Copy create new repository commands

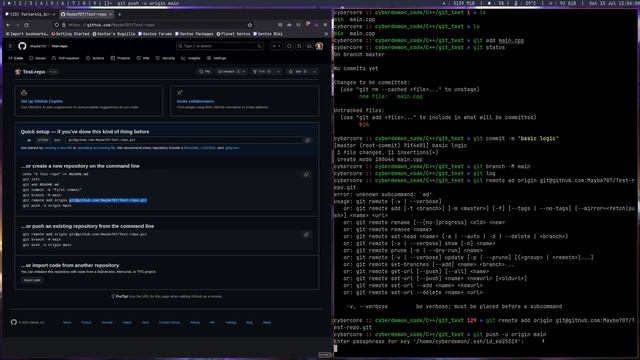tap(307, 175)
